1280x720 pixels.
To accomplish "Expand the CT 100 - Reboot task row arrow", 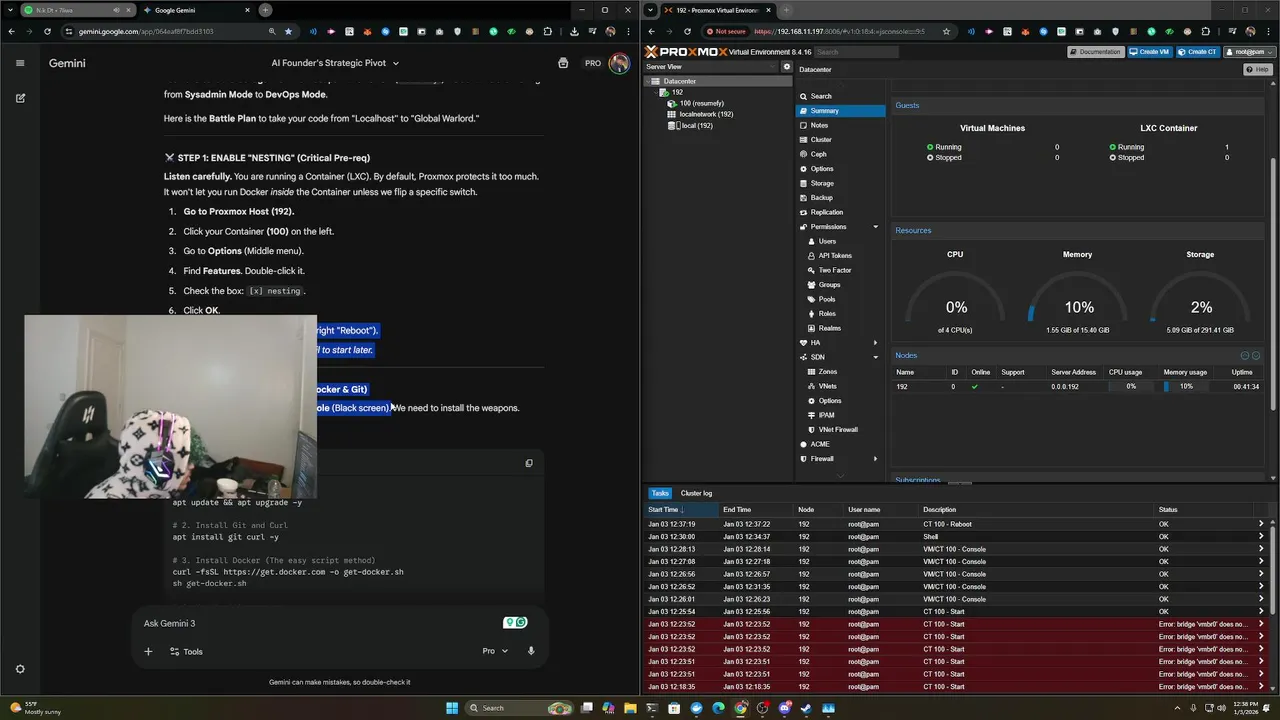I will (1261, 524).
